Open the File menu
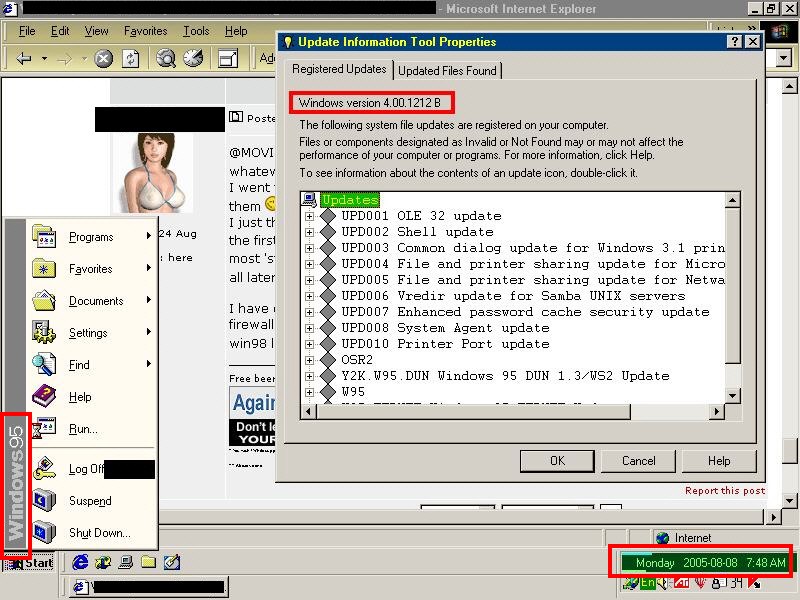This screenshot has height=600, width=800. pyautogui.click(x=27, y=31)
